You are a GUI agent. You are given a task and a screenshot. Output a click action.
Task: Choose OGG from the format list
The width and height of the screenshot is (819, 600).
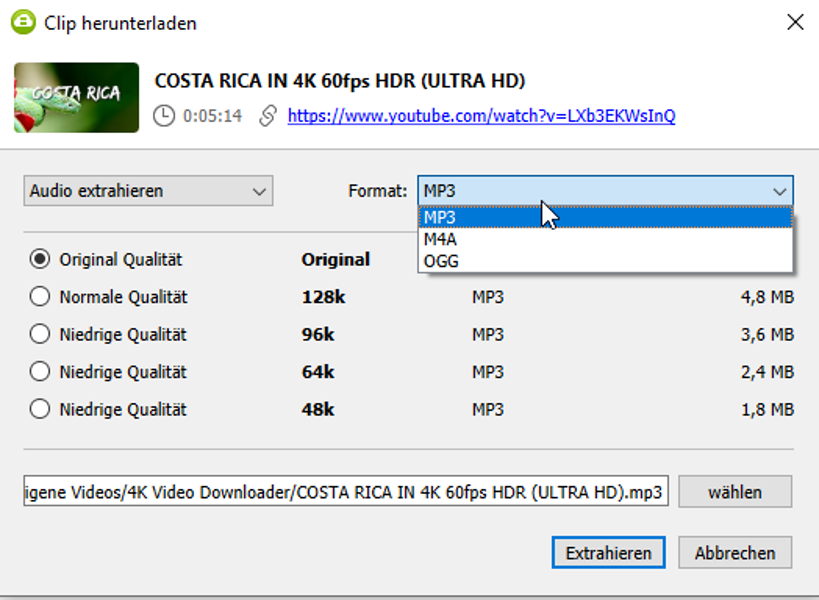[605, 261]
